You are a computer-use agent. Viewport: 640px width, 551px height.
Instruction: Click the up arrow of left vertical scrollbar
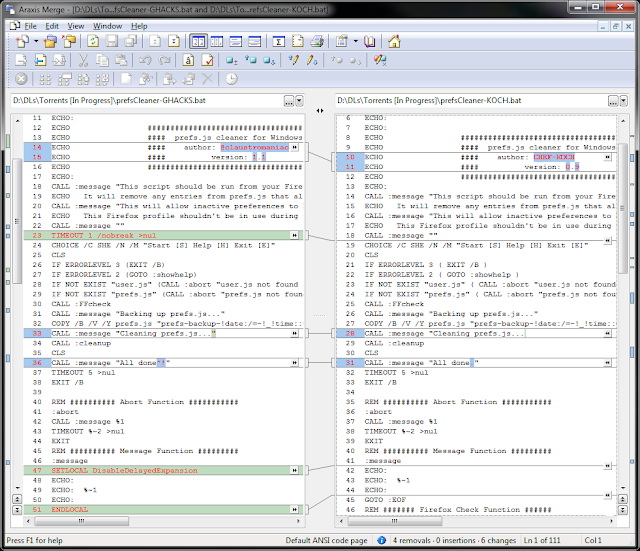[x=18, y=121]
